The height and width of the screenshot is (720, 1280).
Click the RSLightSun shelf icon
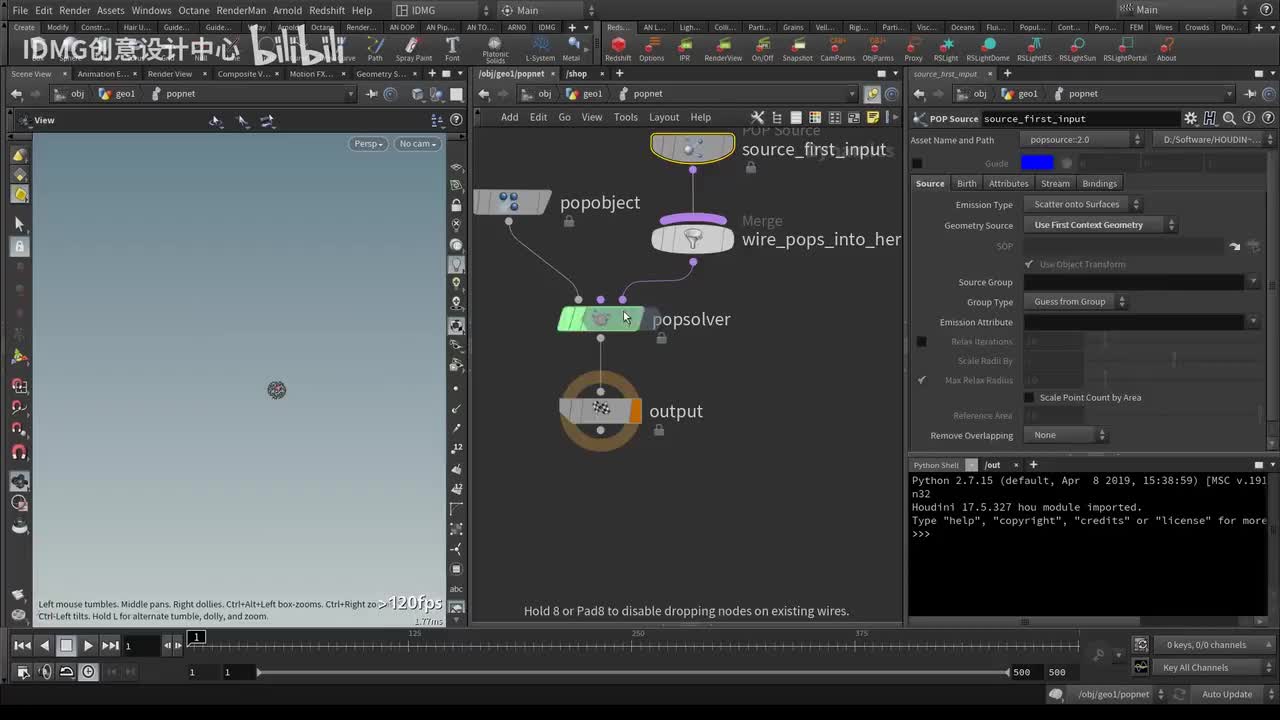[x=1077, y=48]
